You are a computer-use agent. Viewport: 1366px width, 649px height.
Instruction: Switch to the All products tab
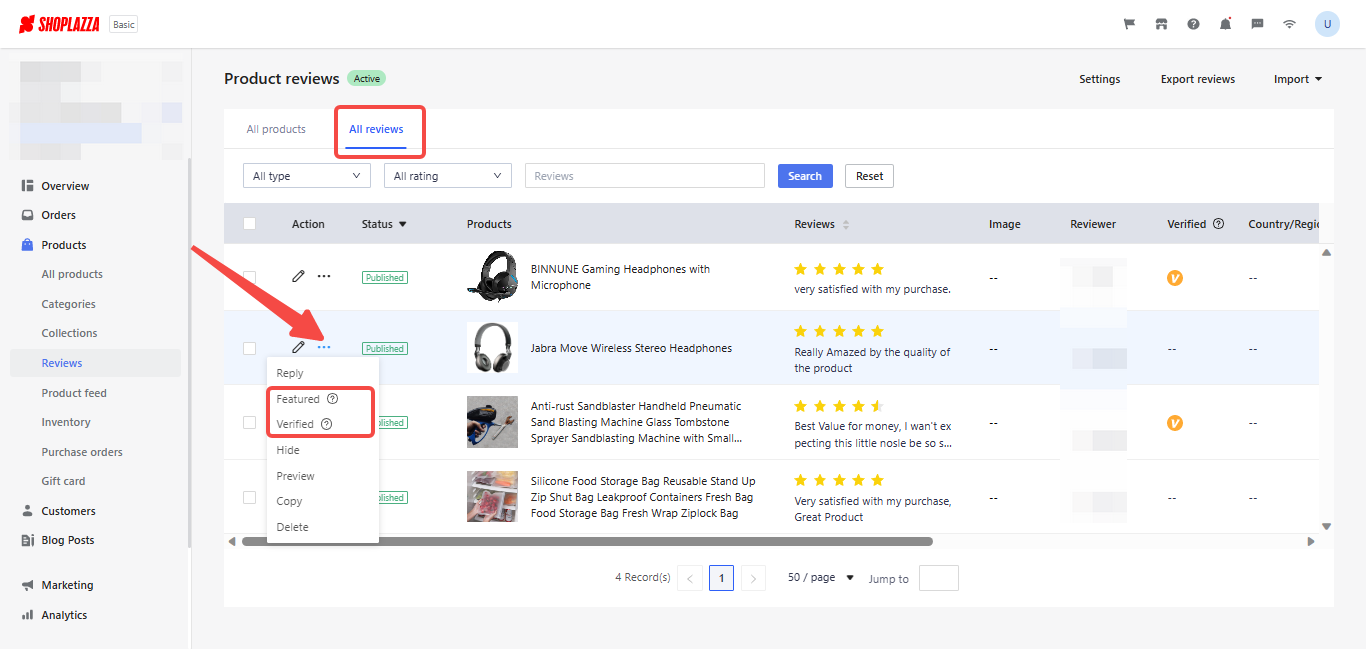pyautogui.click(x=276, y=129)
